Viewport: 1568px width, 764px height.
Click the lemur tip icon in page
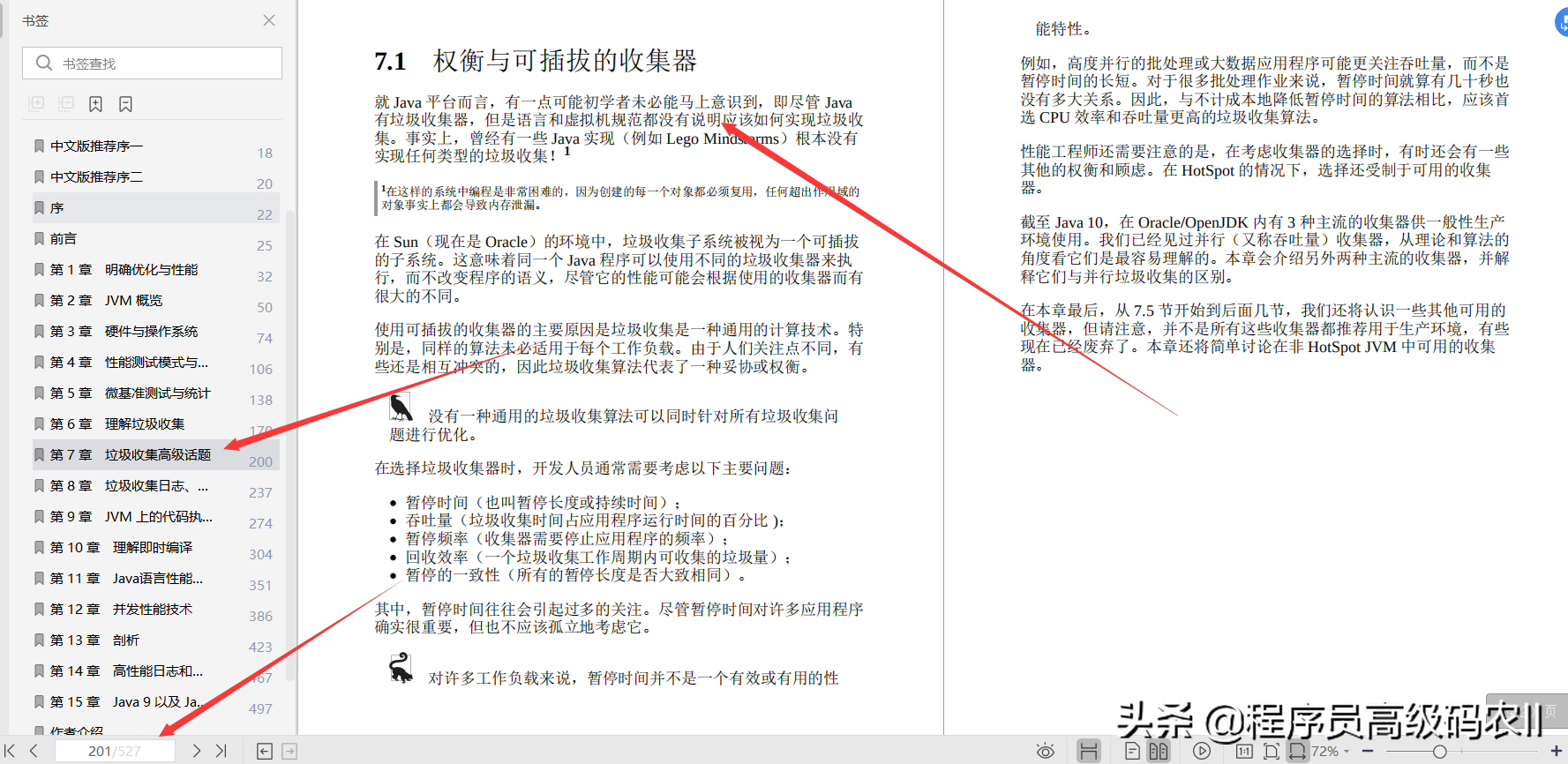pyautogui.click(x=401, y=668)
